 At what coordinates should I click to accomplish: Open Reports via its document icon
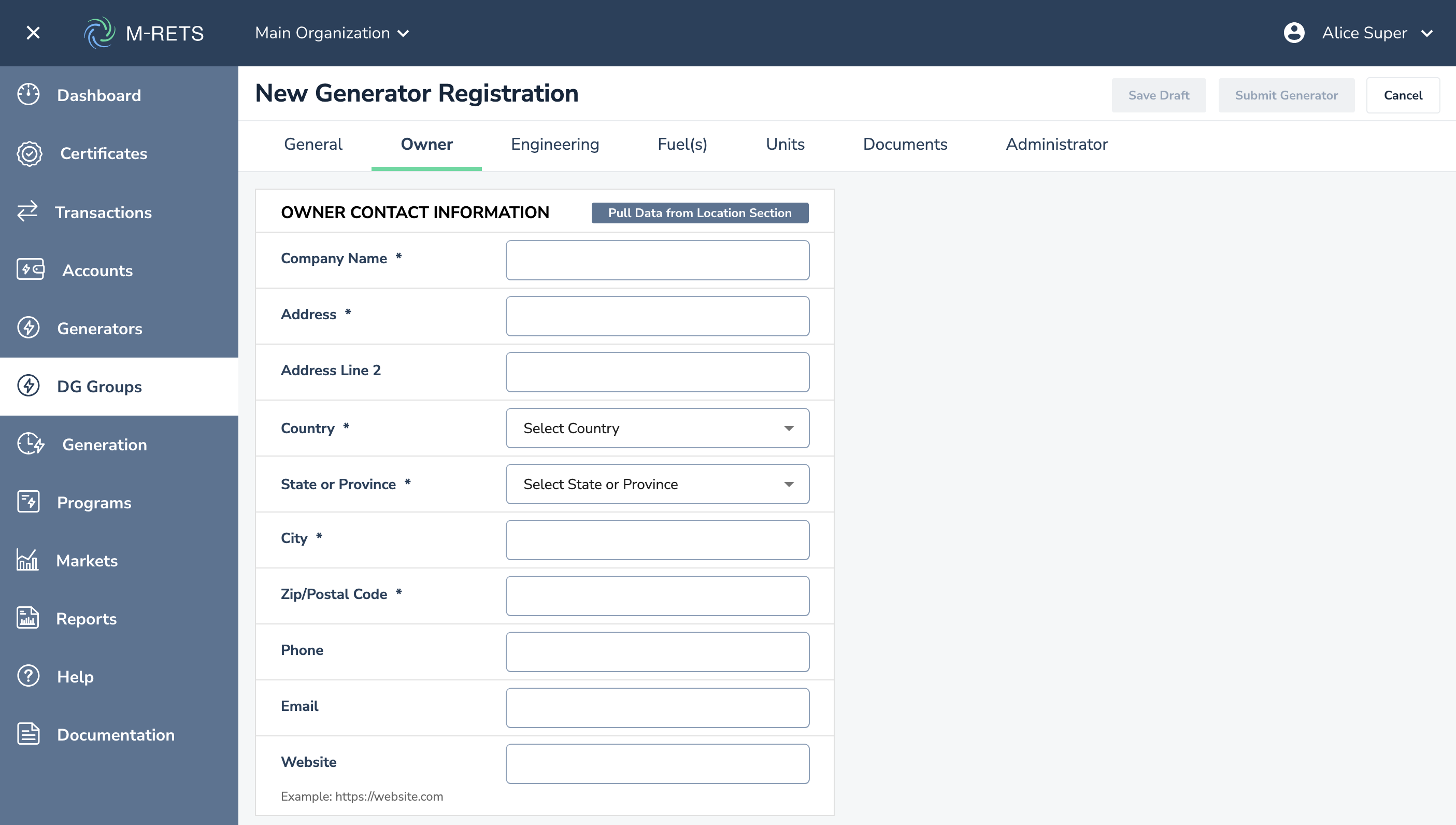click(28, 618)
